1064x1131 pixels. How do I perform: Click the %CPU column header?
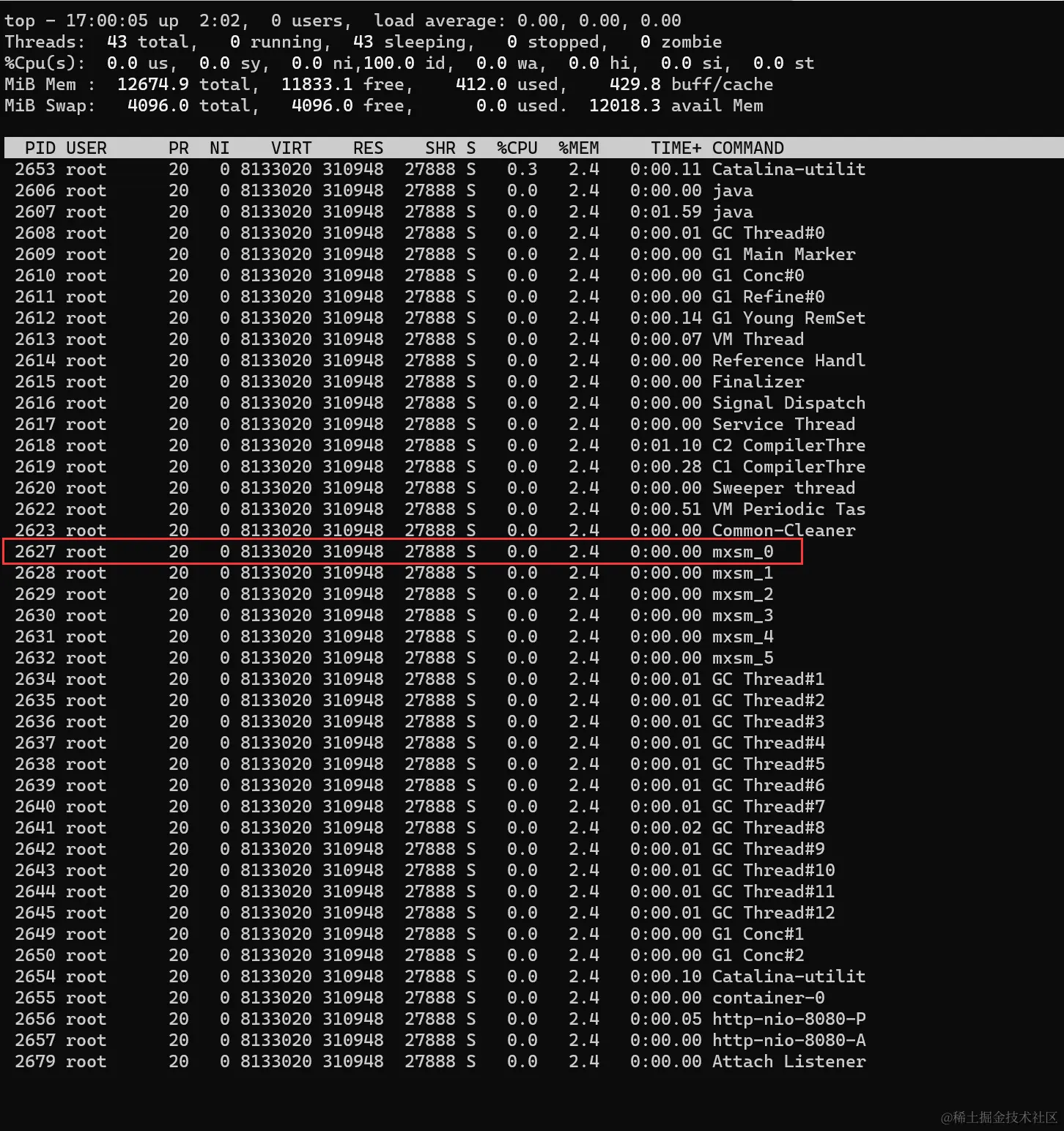coord(517,148)
